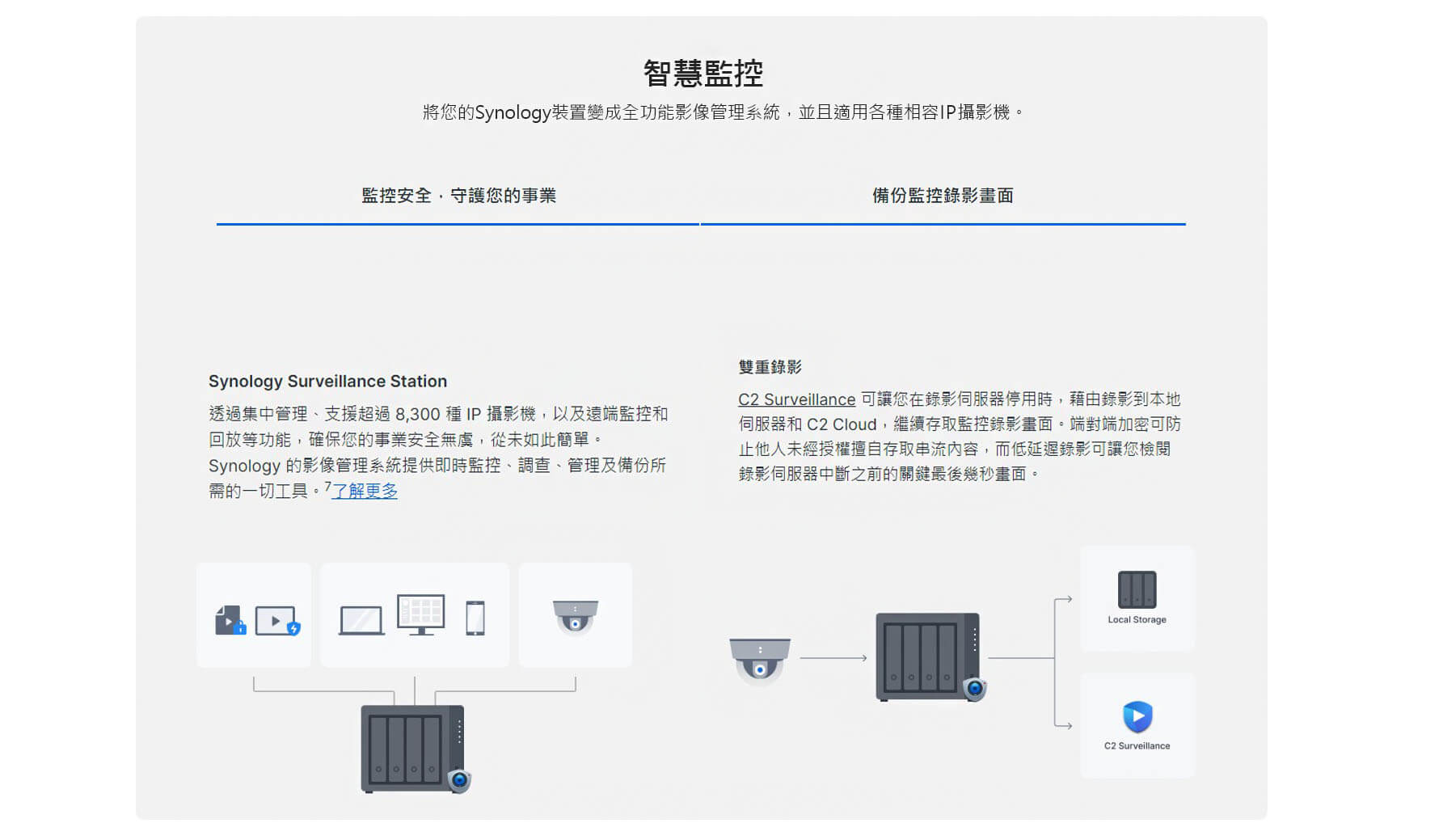
Task: Click the locked video file icon
Action: (x=230, y=620)
